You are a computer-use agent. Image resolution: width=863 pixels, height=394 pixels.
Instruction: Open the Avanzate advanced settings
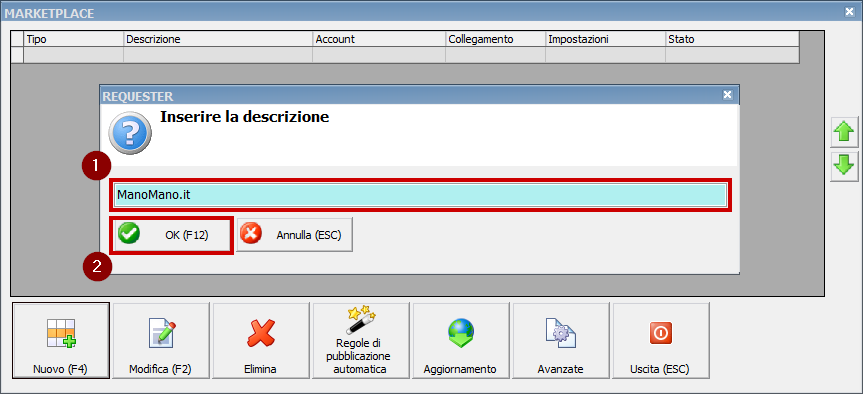tap(561, 340)
